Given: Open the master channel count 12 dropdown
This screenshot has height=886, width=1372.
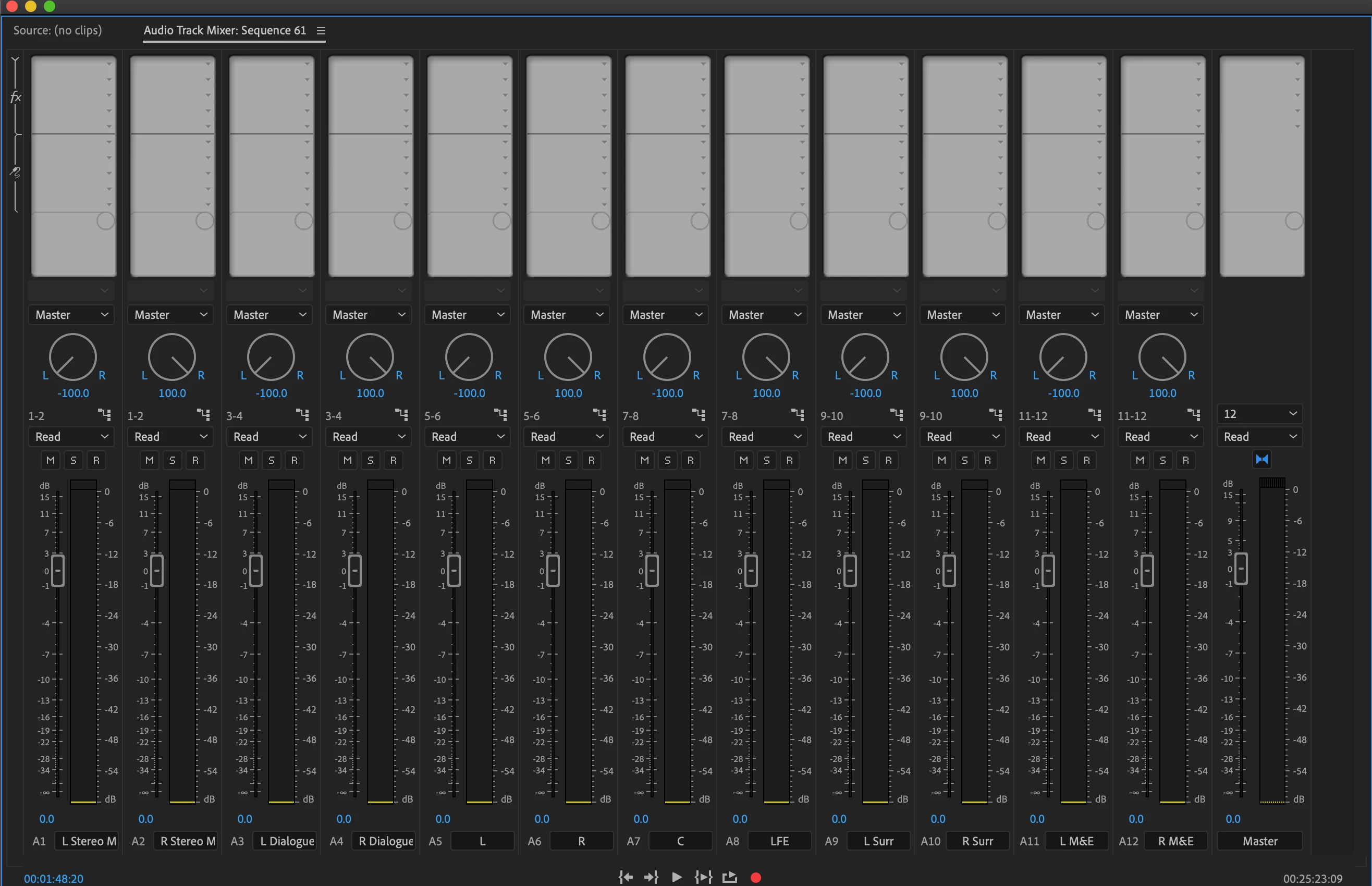Looking at the screenshot, I should (x=1259, y=414).
